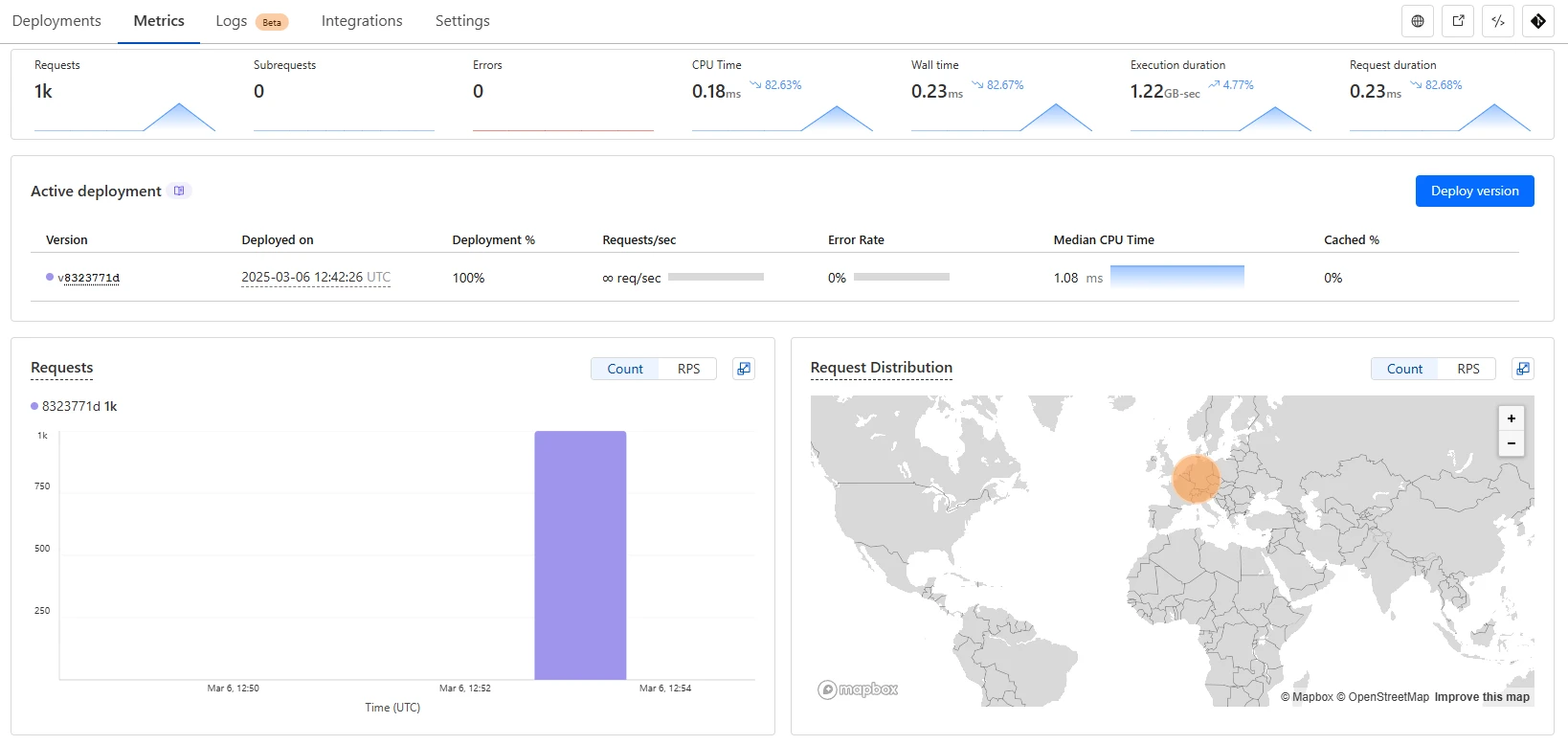Select the Metrics tab
Viewport: 1568px width, 745px height.
(x=159, y=21)
